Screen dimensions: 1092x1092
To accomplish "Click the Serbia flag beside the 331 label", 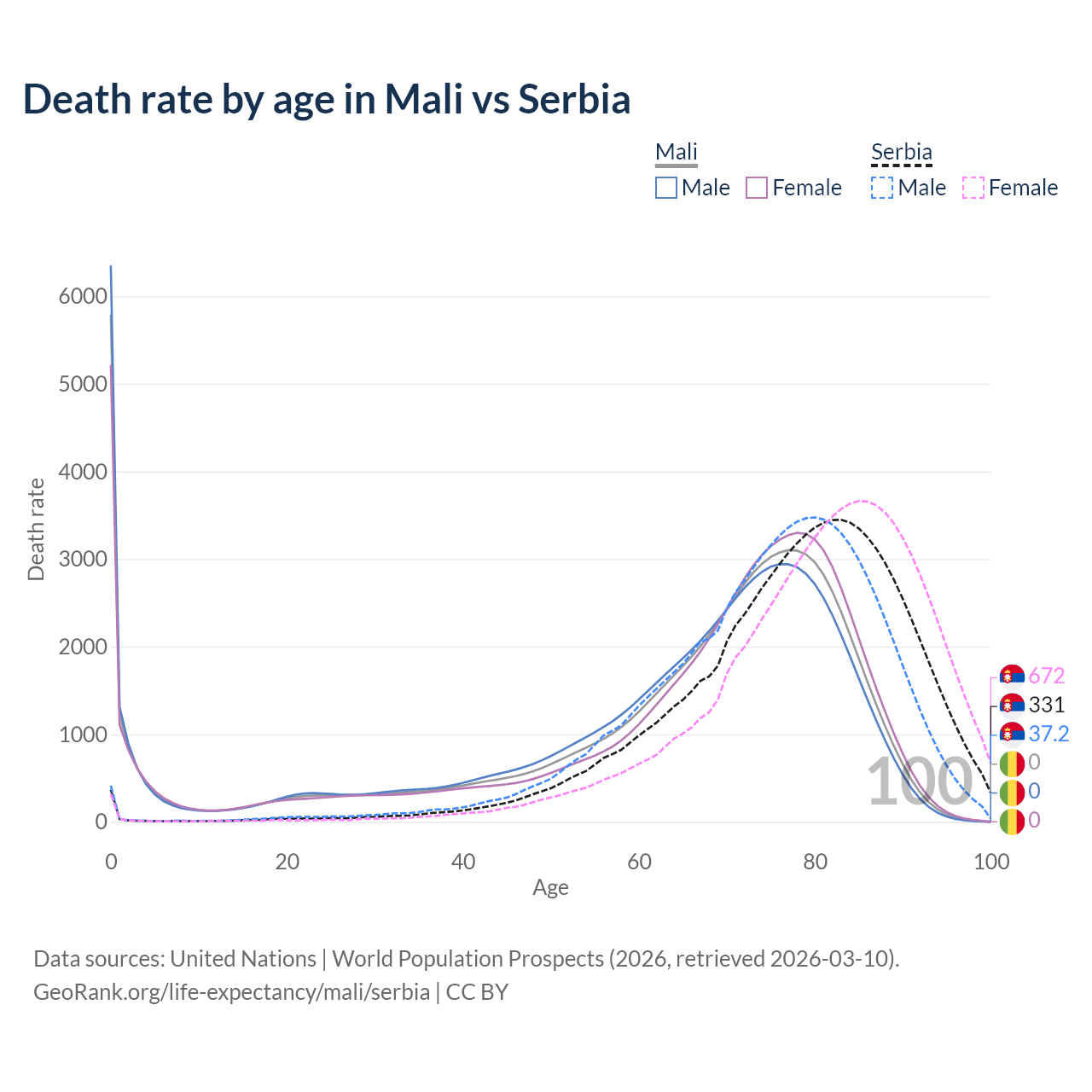I will point(1012,706).
